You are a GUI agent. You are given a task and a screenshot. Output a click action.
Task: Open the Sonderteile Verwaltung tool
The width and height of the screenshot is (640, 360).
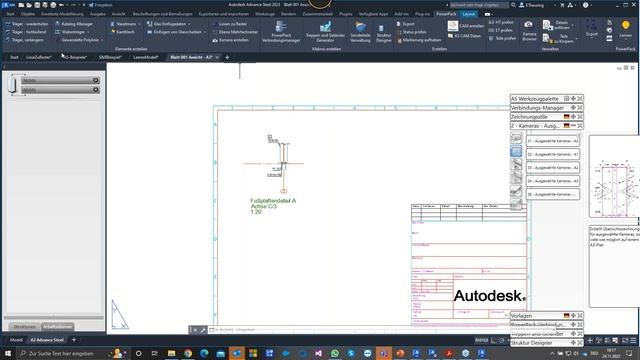tap(360, 31)
